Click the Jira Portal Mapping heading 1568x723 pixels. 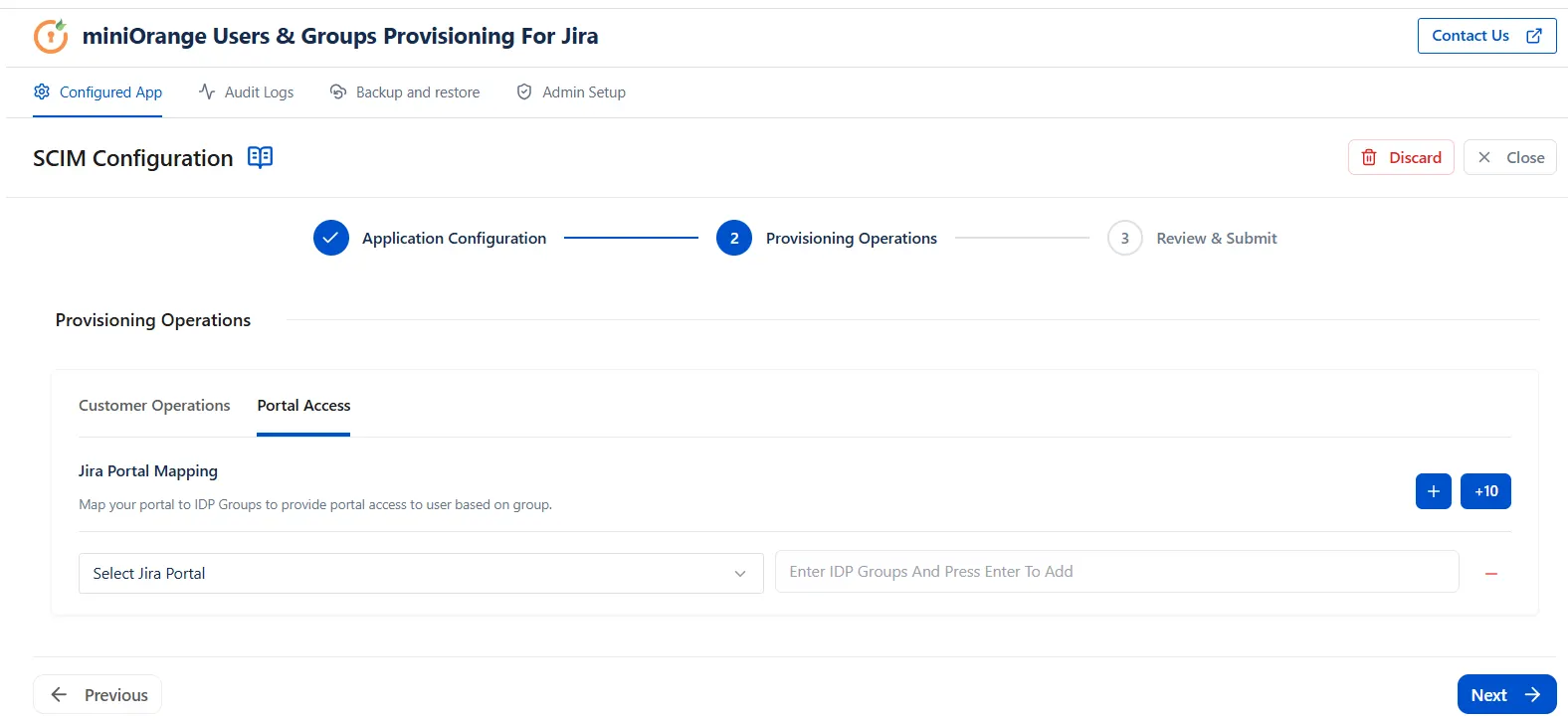pyautogui.click(x=148, y=471)
